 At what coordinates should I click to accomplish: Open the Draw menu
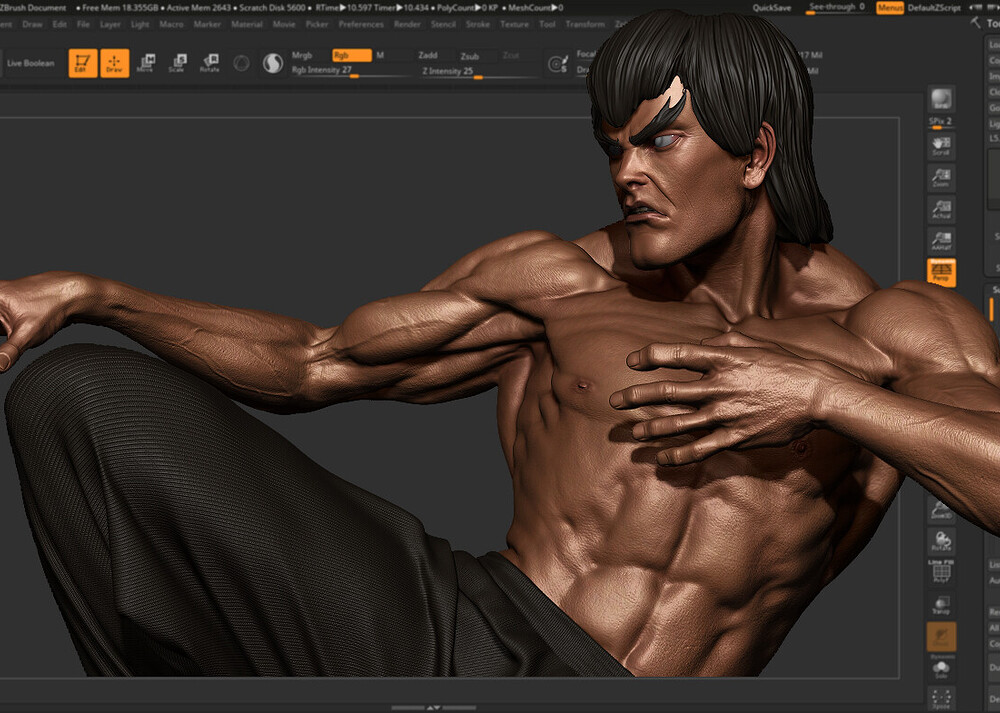point(32,24)
